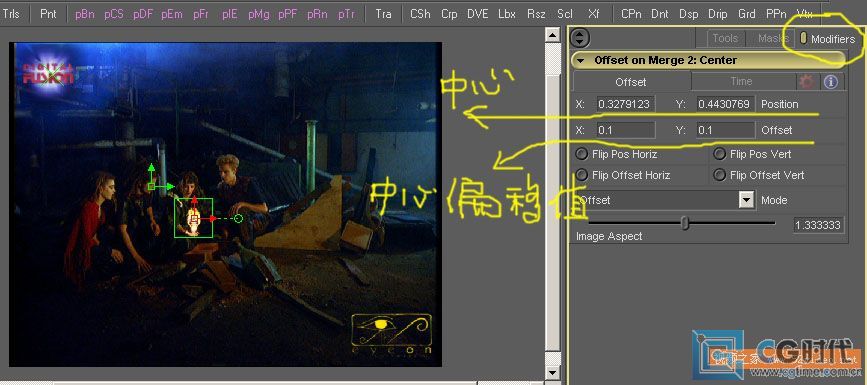The image size is (867, 385).
Task: Click the viewer scrollbar up arrow
Action: pos(551,36)
